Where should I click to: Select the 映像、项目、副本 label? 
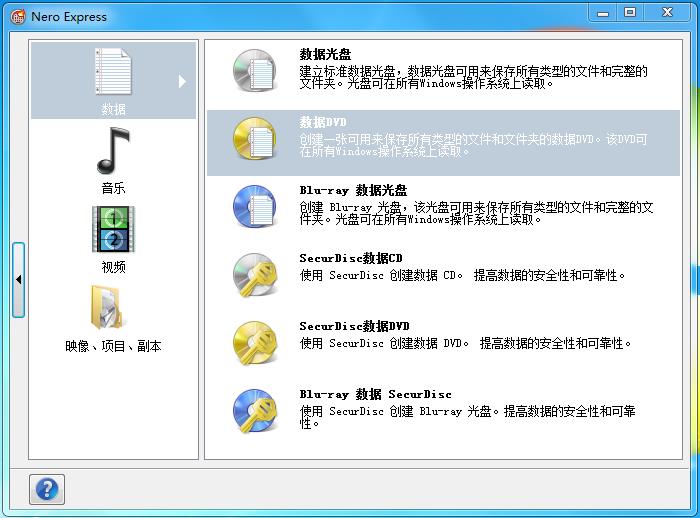[x=113, y=346]
